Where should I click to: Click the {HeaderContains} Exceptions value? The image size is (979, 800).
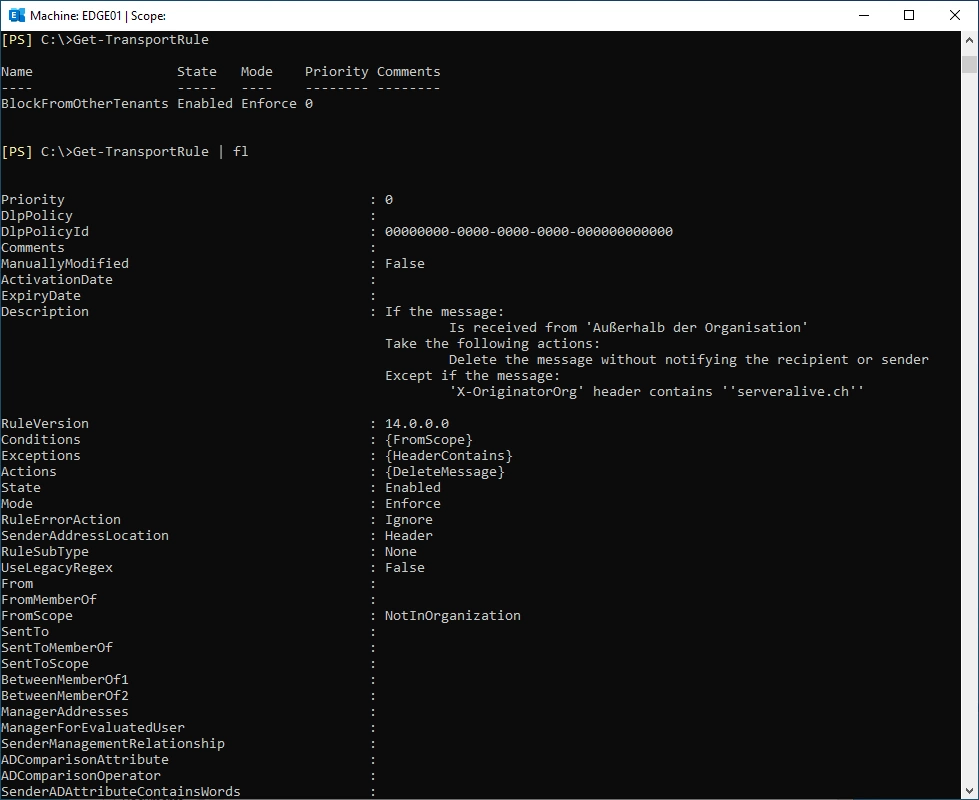[448, 456]
